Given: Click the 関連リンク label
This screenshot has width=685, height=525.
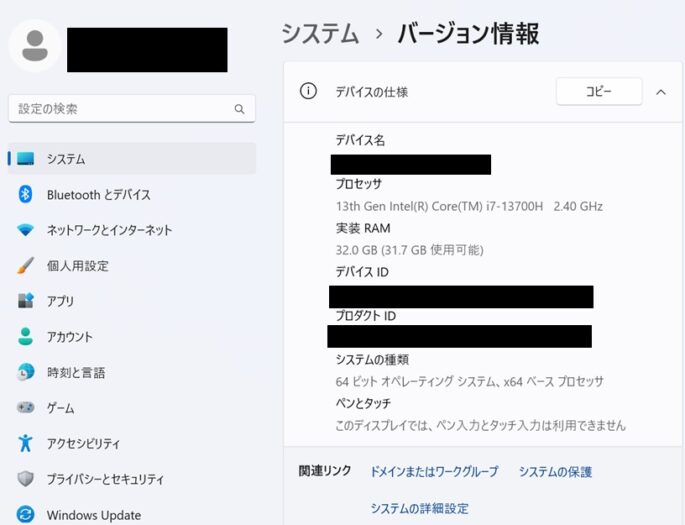Looking at the screenshot, I should 325,470.
